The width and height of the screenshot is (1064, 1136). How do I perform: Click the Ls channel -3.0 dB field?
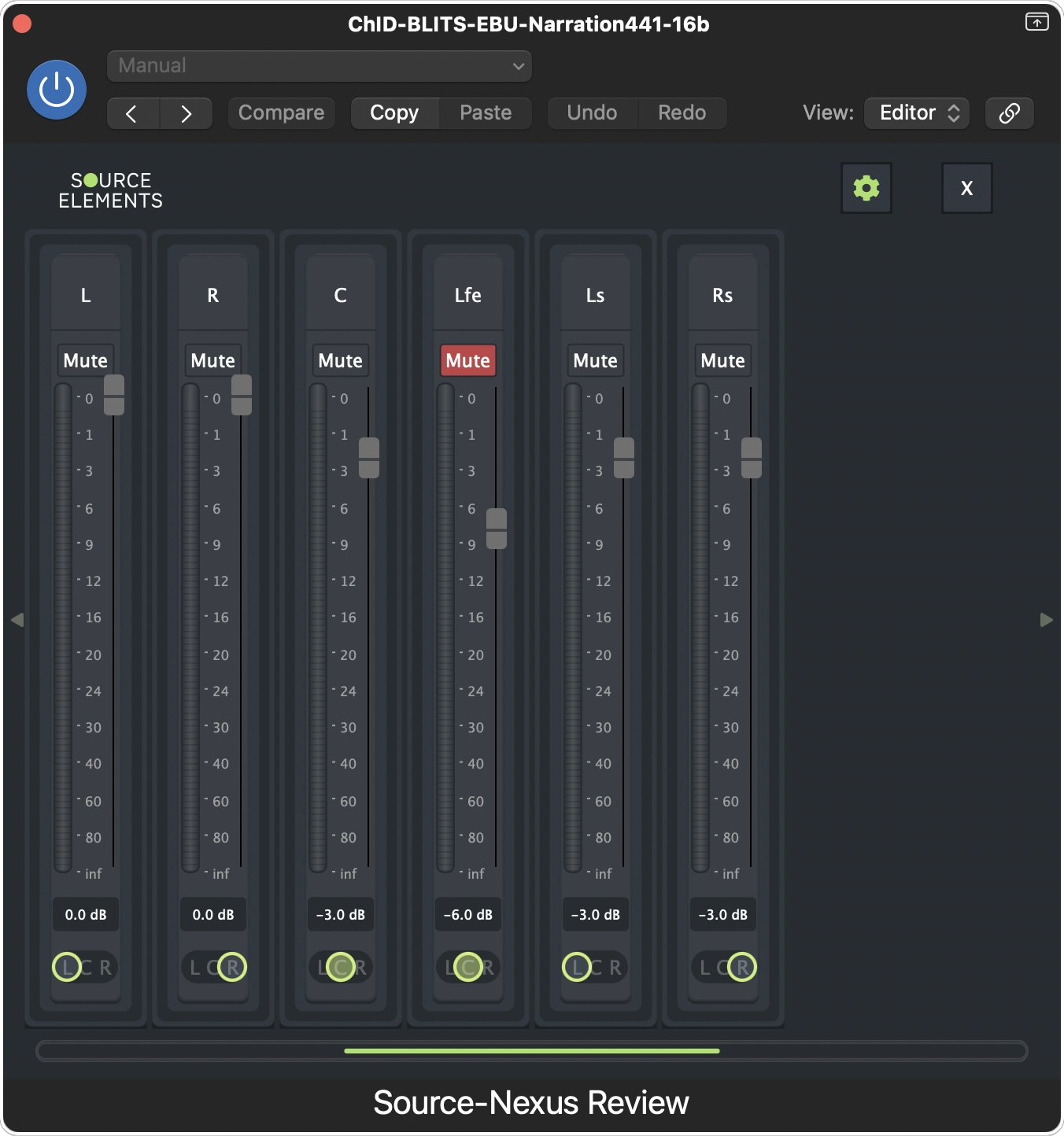596,915
